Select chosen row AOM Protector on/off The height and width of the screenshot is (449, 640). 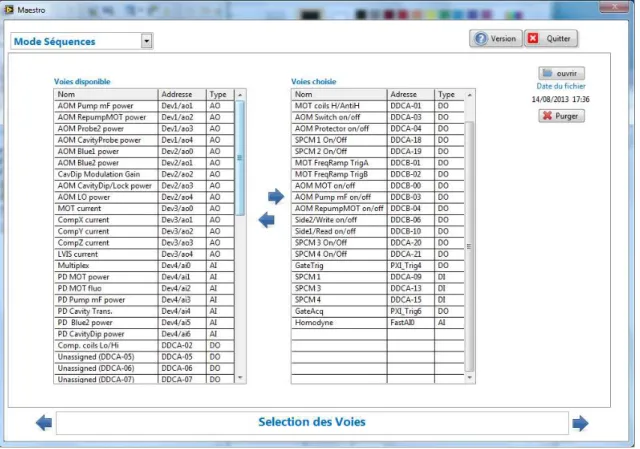coord(378,129)
